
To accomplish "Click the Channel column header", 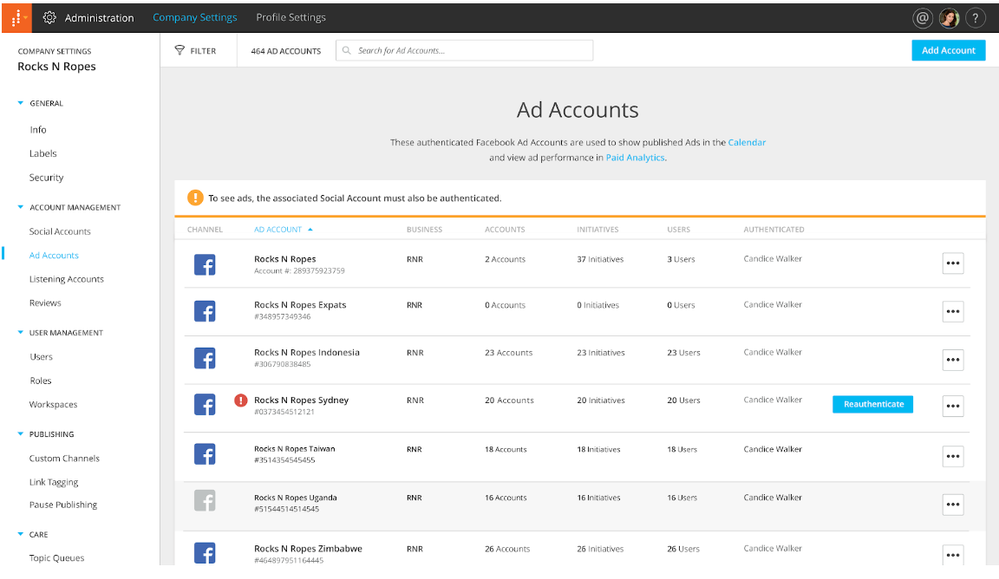I will pyautogui.click(x=205, y=229).
